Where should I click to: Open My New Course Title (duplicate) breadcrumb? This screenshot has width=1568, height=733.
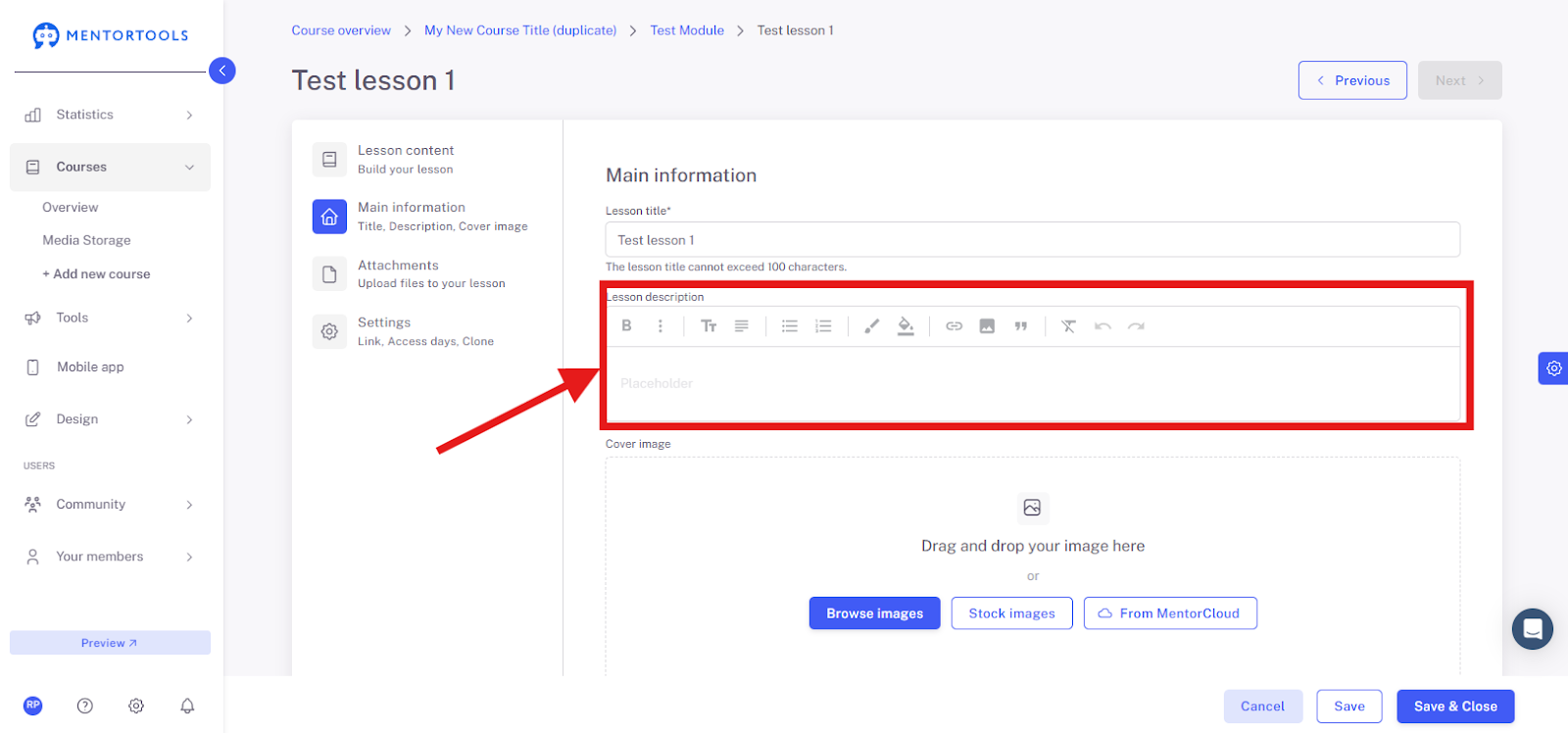coord(520,30)
